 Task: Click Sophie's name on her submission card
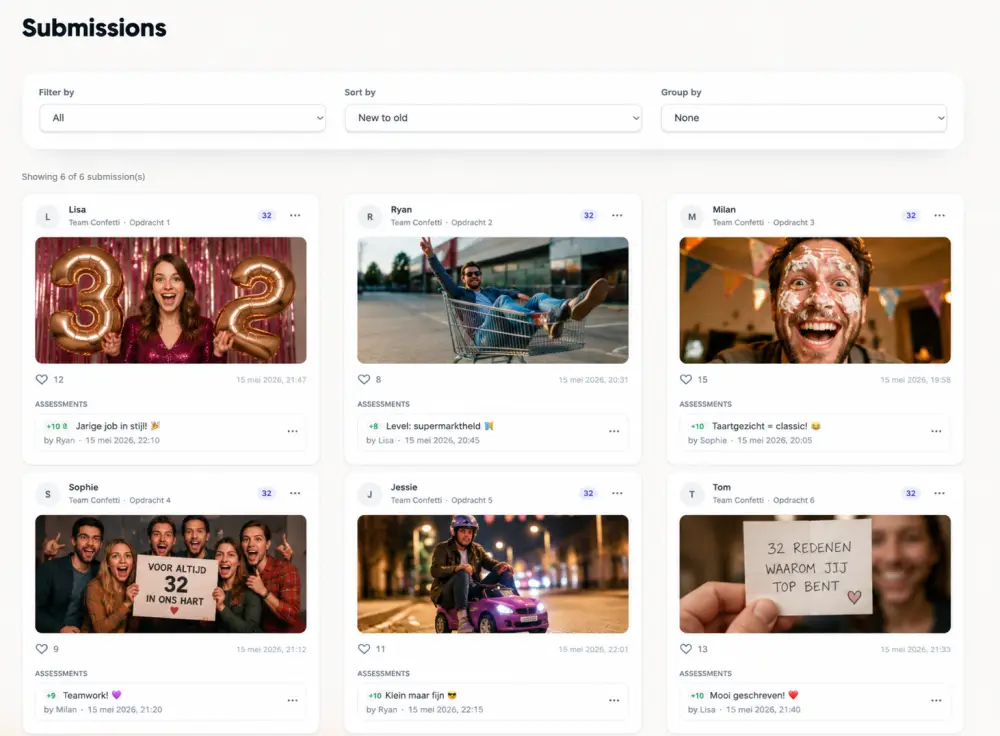[84, 487]
